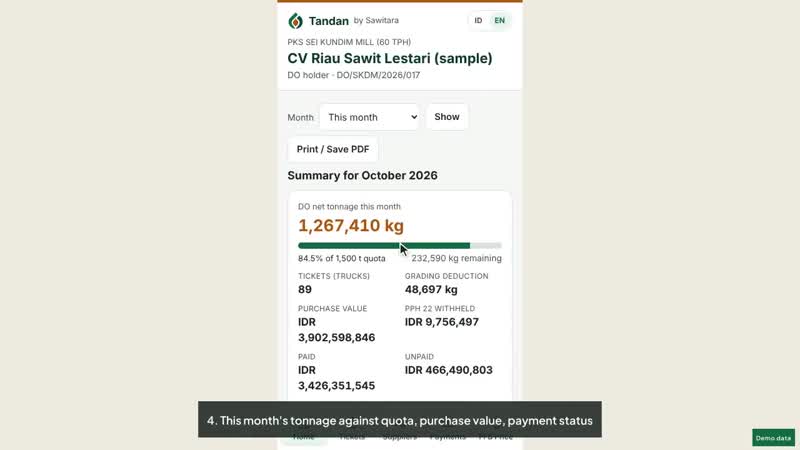Click the Tandan brand name text
The image size is (800, 450).
tap(329, 21)
